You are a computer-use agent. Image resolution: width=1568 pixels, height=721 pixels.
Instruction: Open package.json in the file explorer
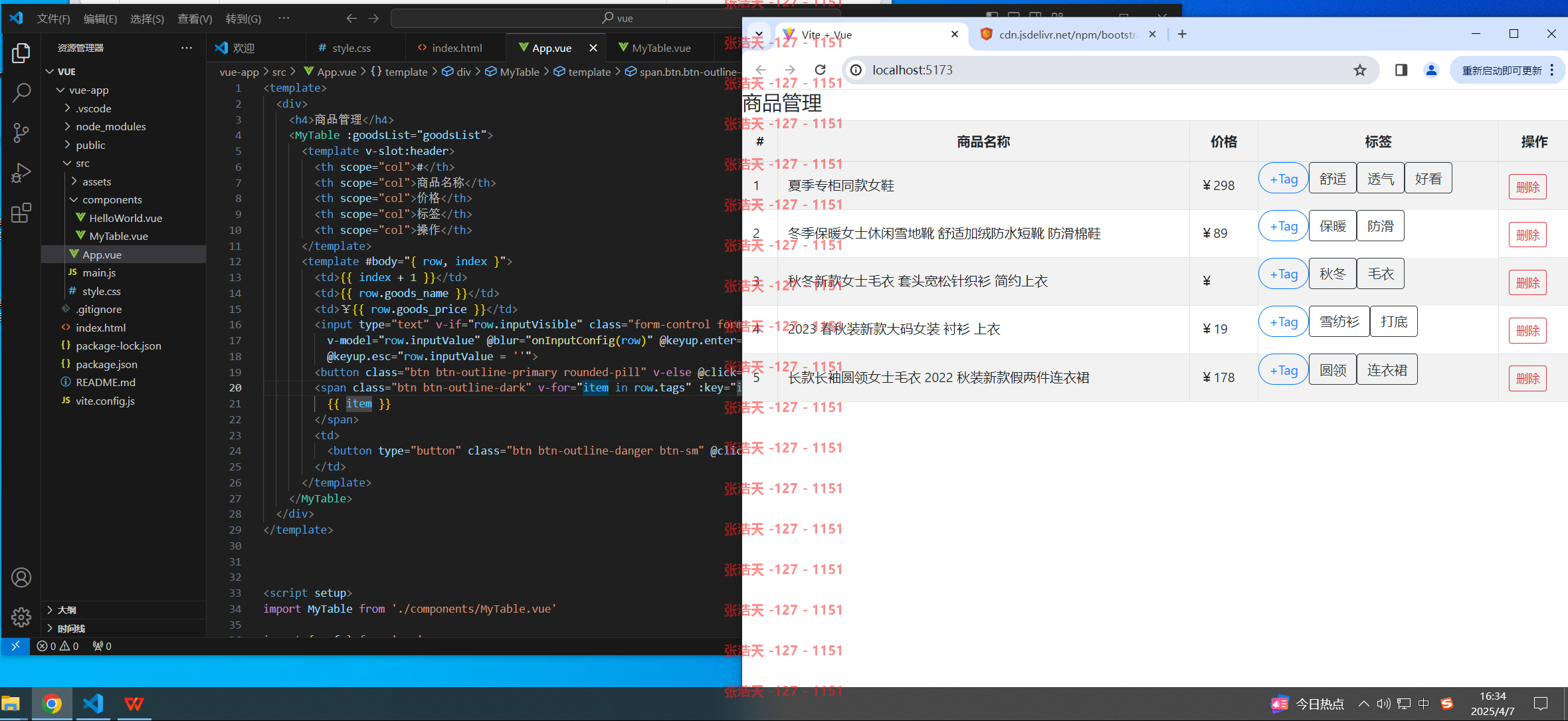124,364
